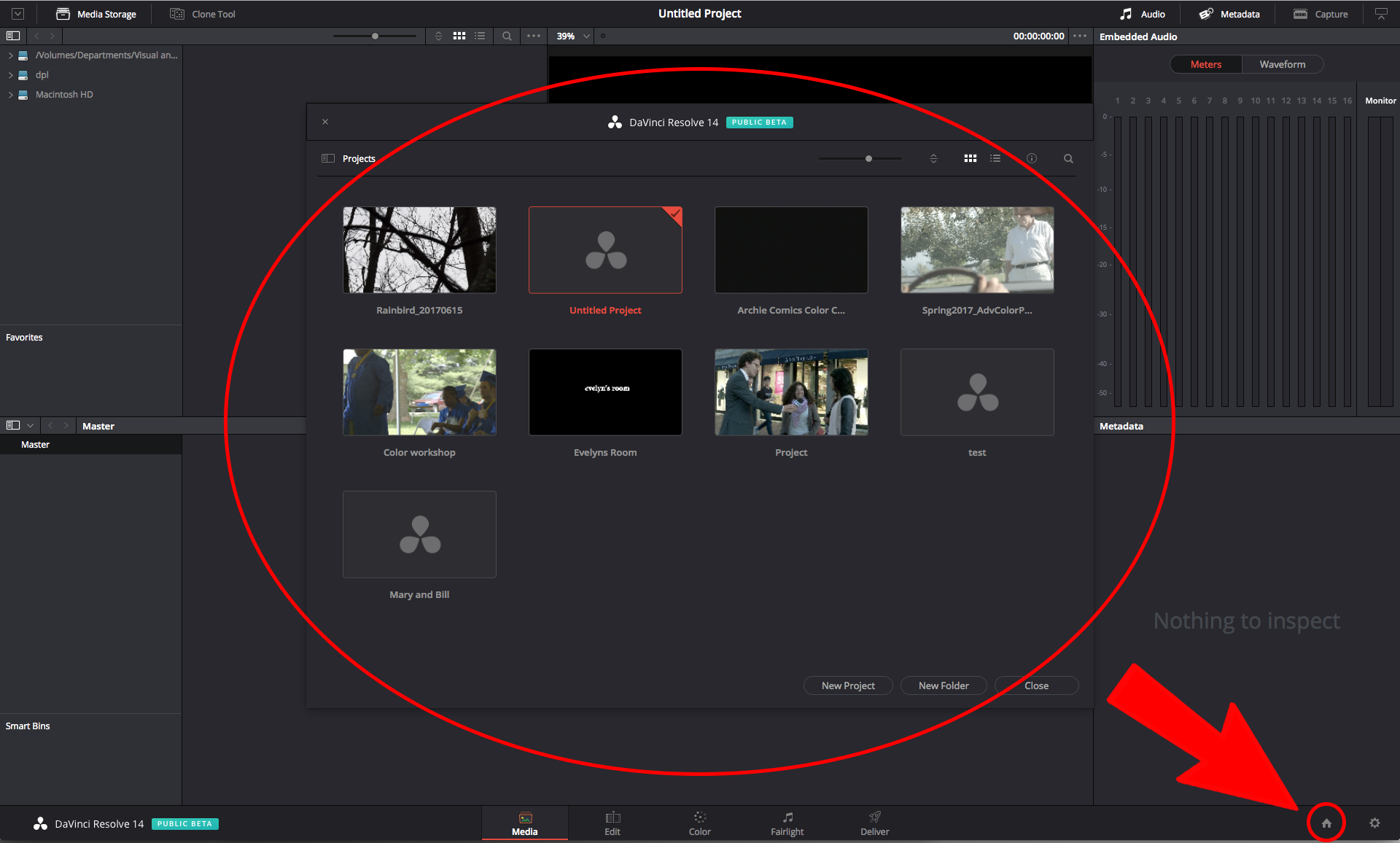Switch to the Color page

tap(699, 823)
